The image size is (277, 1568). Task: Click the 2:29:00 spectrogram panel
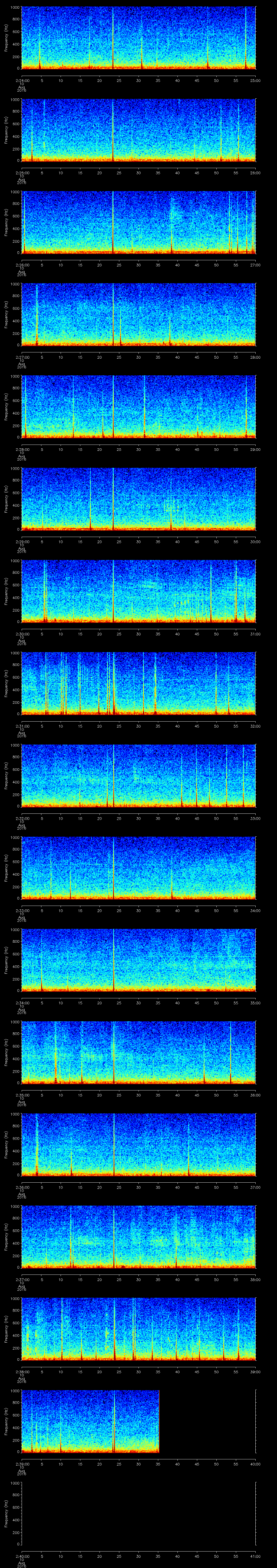pos(138,499)
